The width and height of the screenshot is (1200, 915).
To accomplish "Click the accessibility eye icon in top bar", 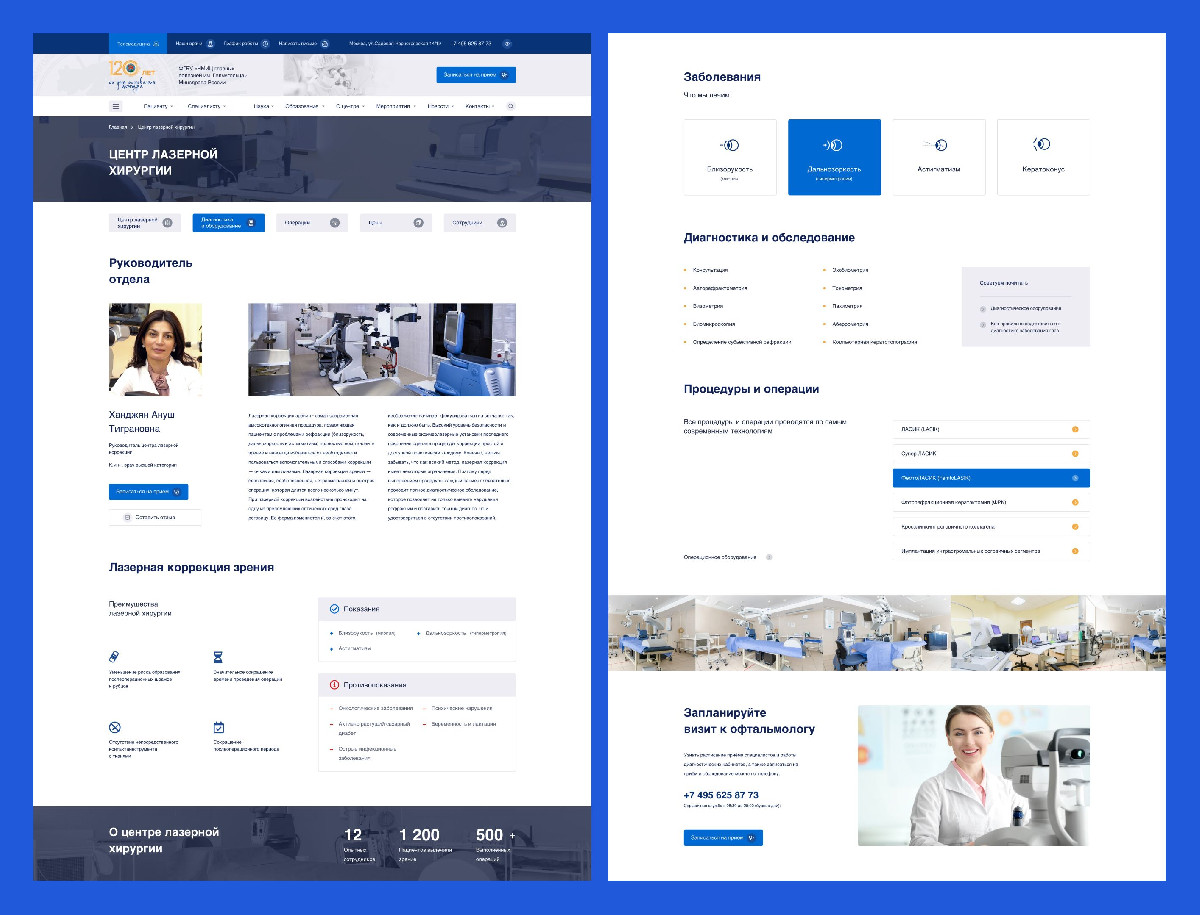I will 506,44.
